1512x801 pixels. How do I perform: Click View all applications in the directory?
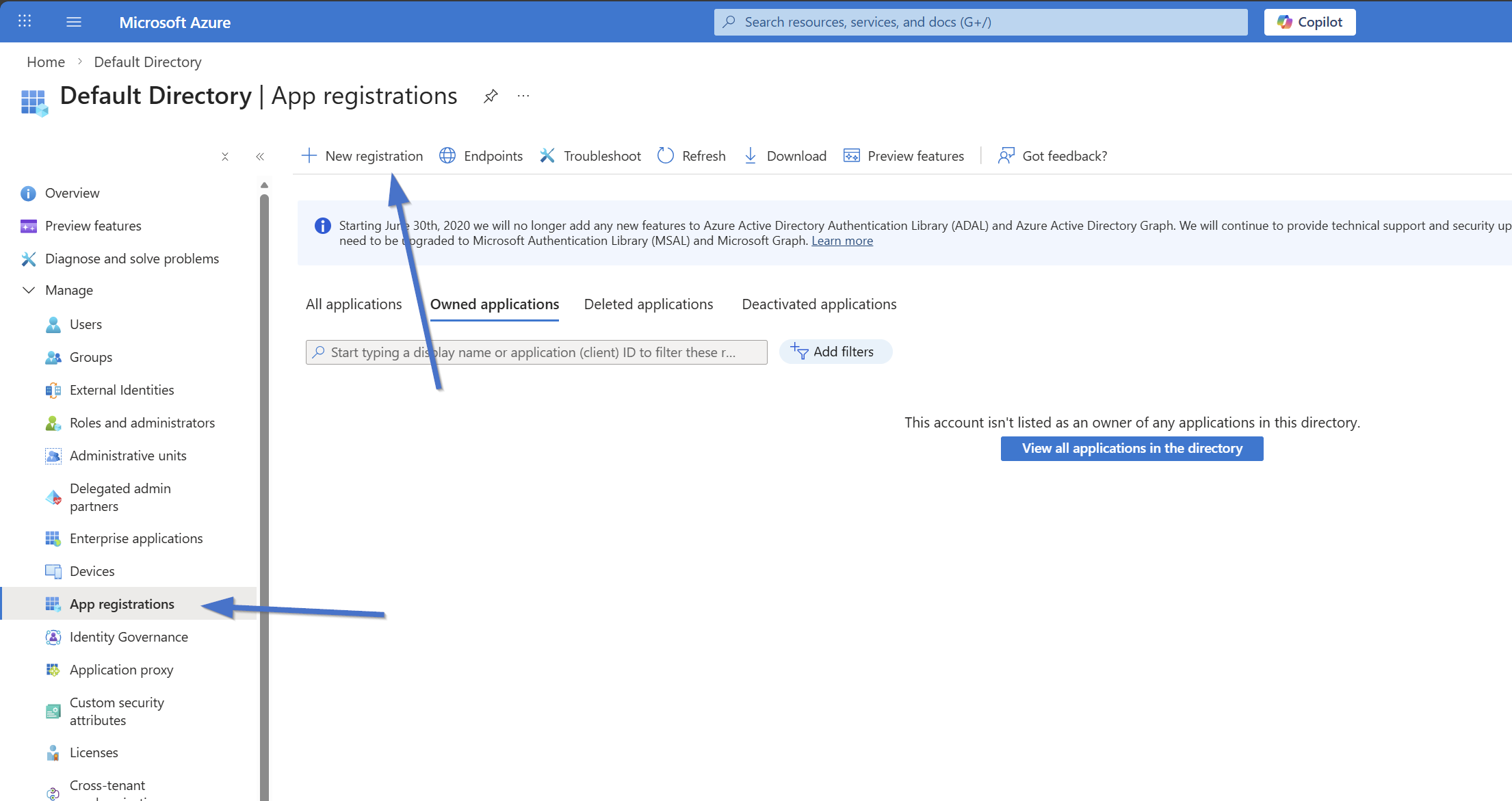1132,449
